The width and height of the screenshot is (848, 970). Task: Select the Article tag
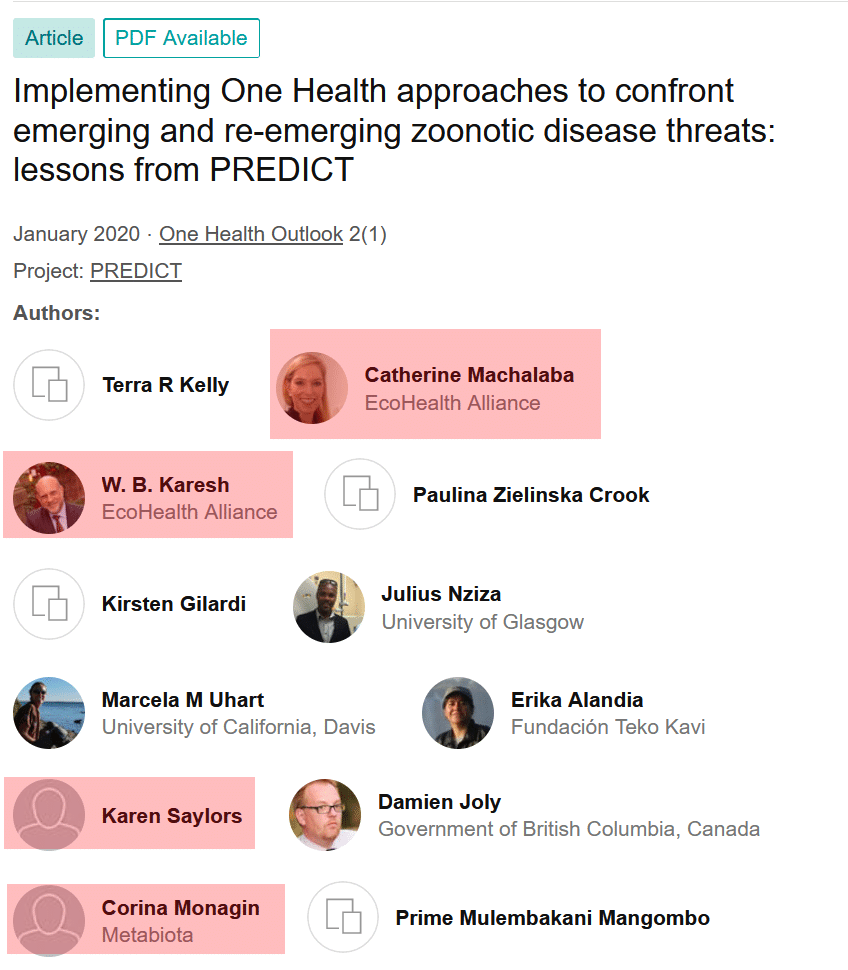pos(54,38)
